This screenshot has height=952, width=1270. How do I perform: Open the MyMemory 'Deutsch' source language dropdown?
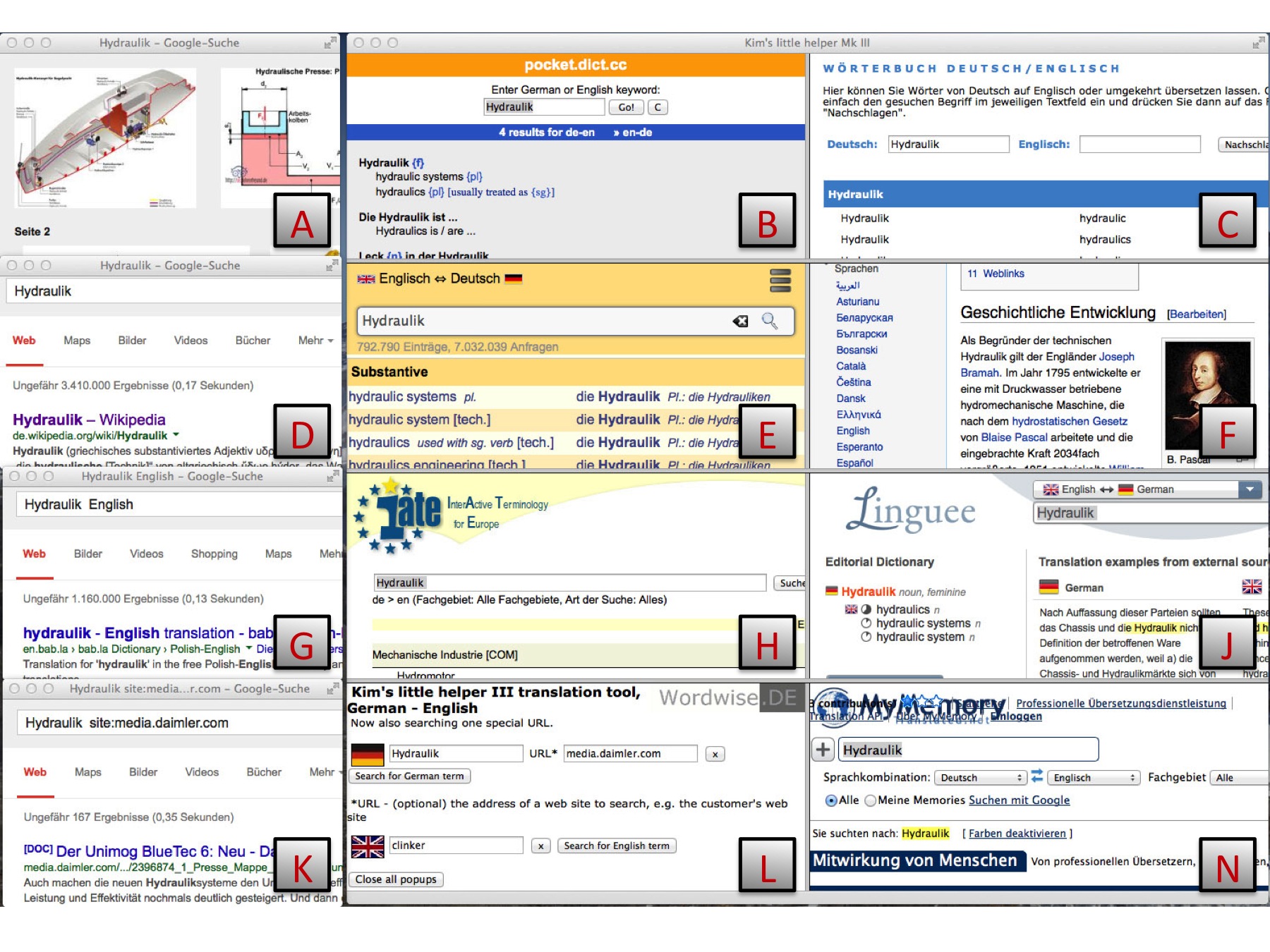(980, 777)
